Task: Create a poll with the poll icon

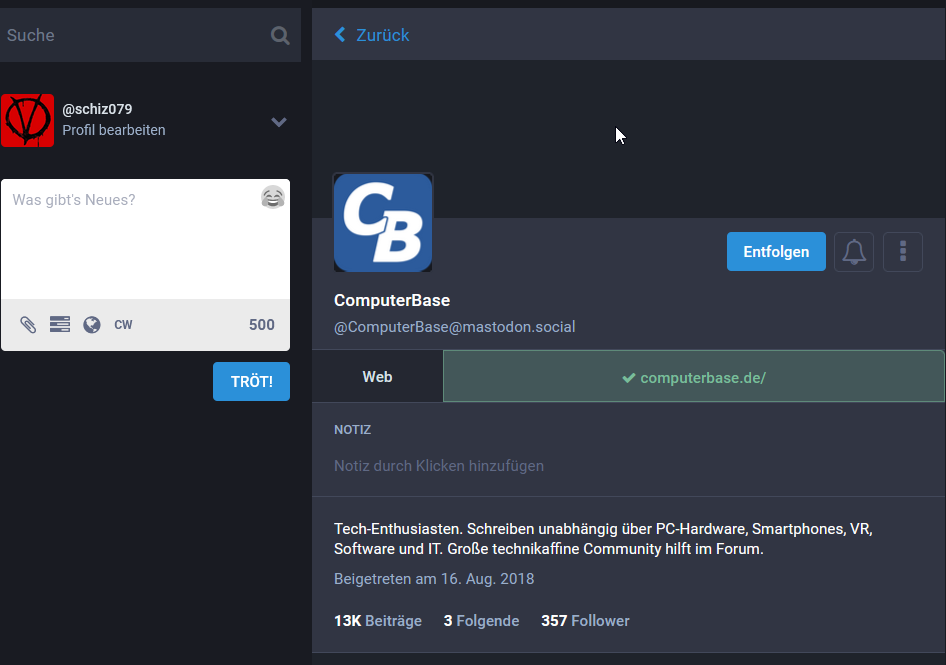Action: coord(59,325)
